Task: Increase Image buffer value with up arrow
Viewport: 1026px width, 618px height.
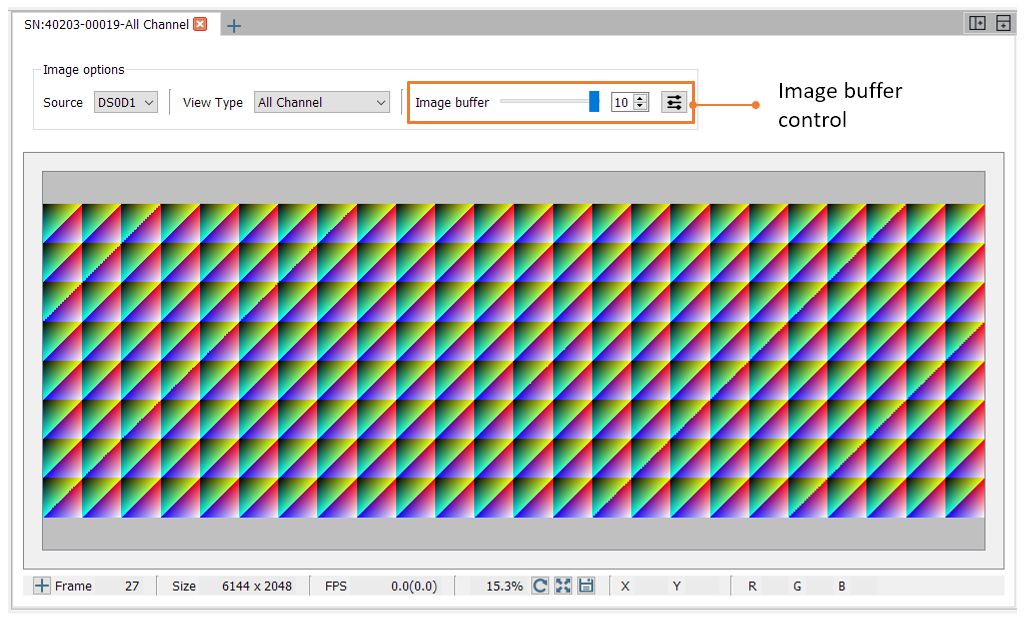Action: coord(641,98)
